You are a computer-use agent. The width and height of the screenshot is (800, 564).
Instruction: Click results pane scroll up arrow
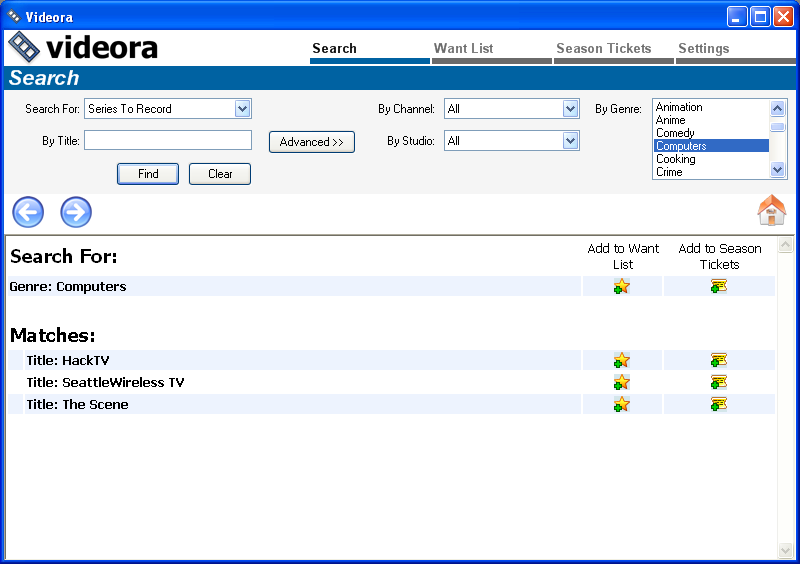[785, 246]
